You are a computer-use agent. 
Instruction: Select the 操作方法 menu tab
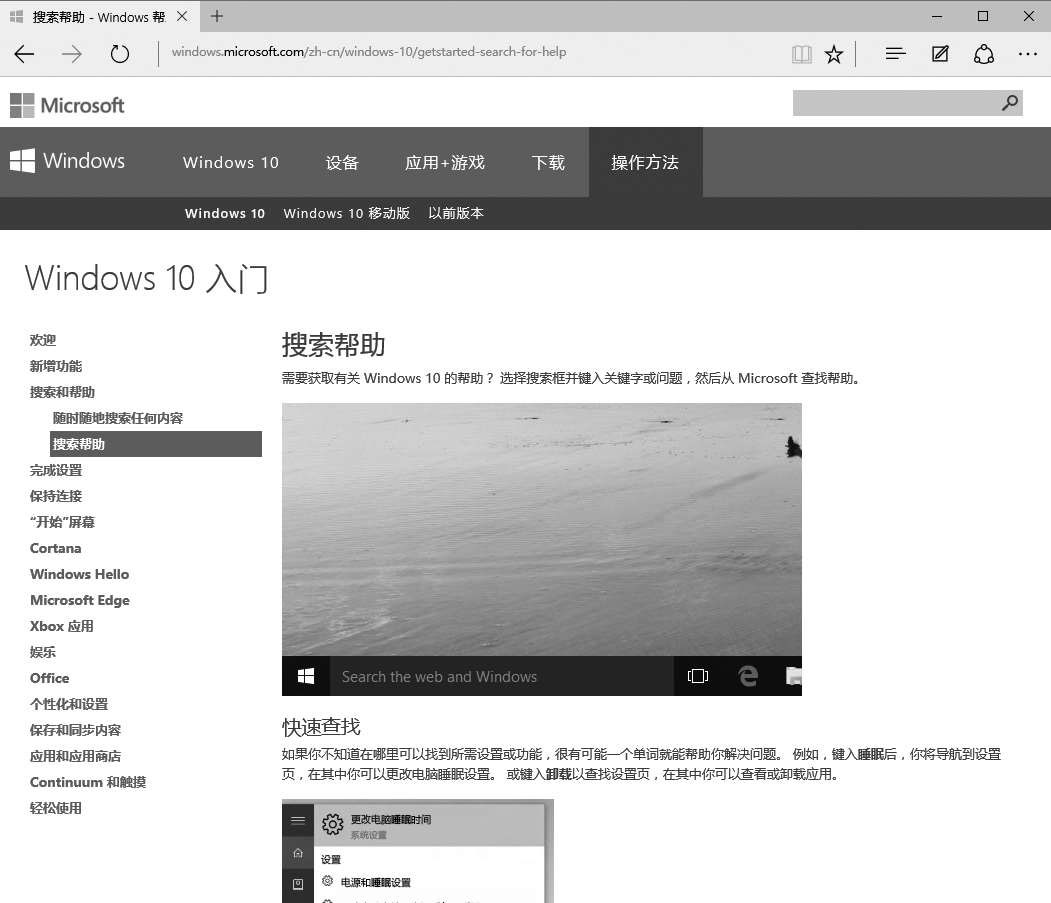pyautogui.click(x=645, y=162)
